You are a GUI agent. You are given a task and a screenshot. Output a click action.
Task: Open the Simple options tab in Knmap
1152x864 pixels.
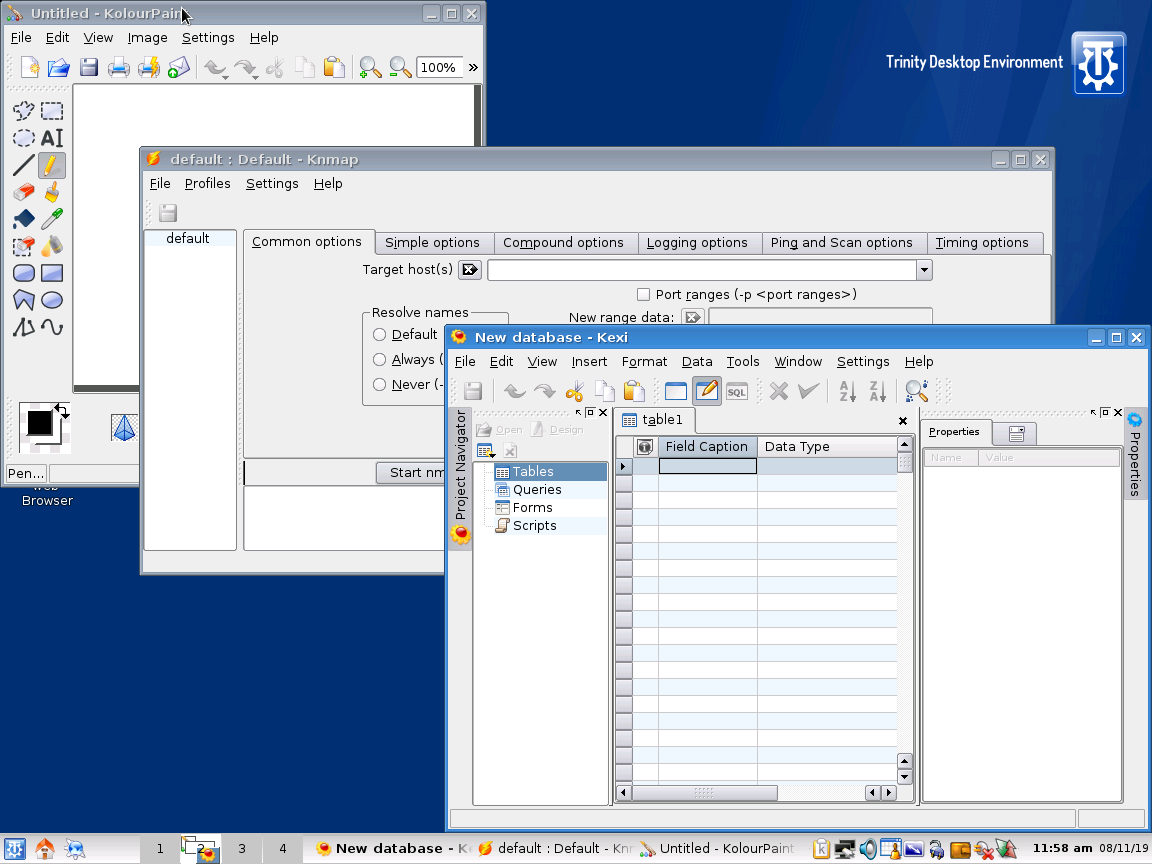(x=432, y=242)
